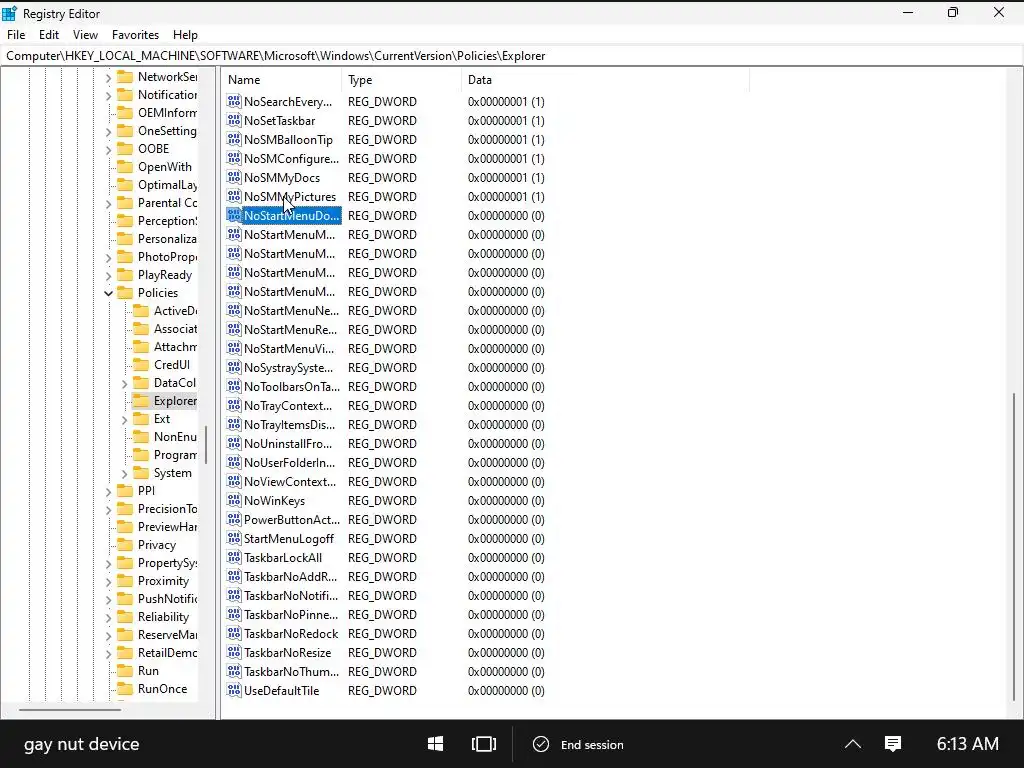Expand the PPI tree node
The image size is (1024, 768).
108,491
